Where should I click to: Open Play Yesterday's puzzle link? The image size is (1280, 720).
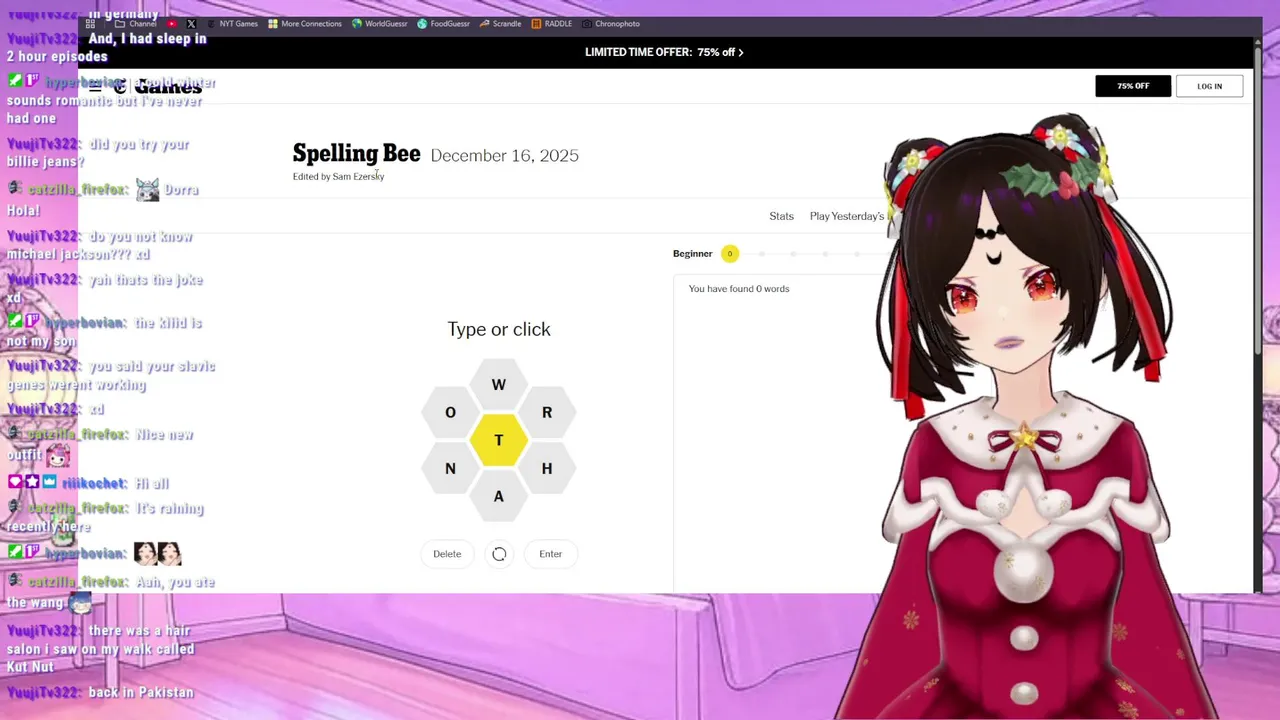tap(847, 216)
